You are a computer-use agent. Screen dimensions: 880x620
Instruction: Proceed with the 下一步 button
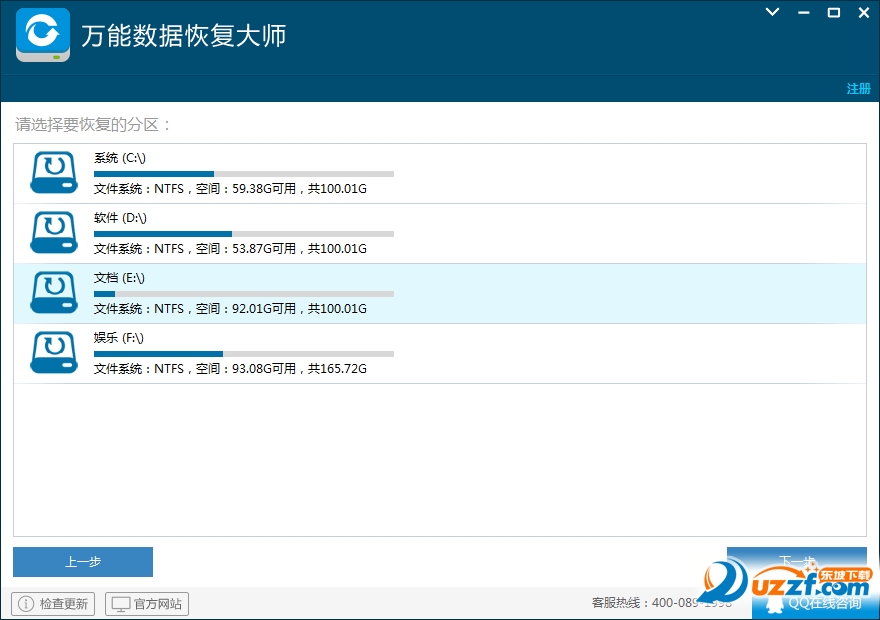pos(796,562)
